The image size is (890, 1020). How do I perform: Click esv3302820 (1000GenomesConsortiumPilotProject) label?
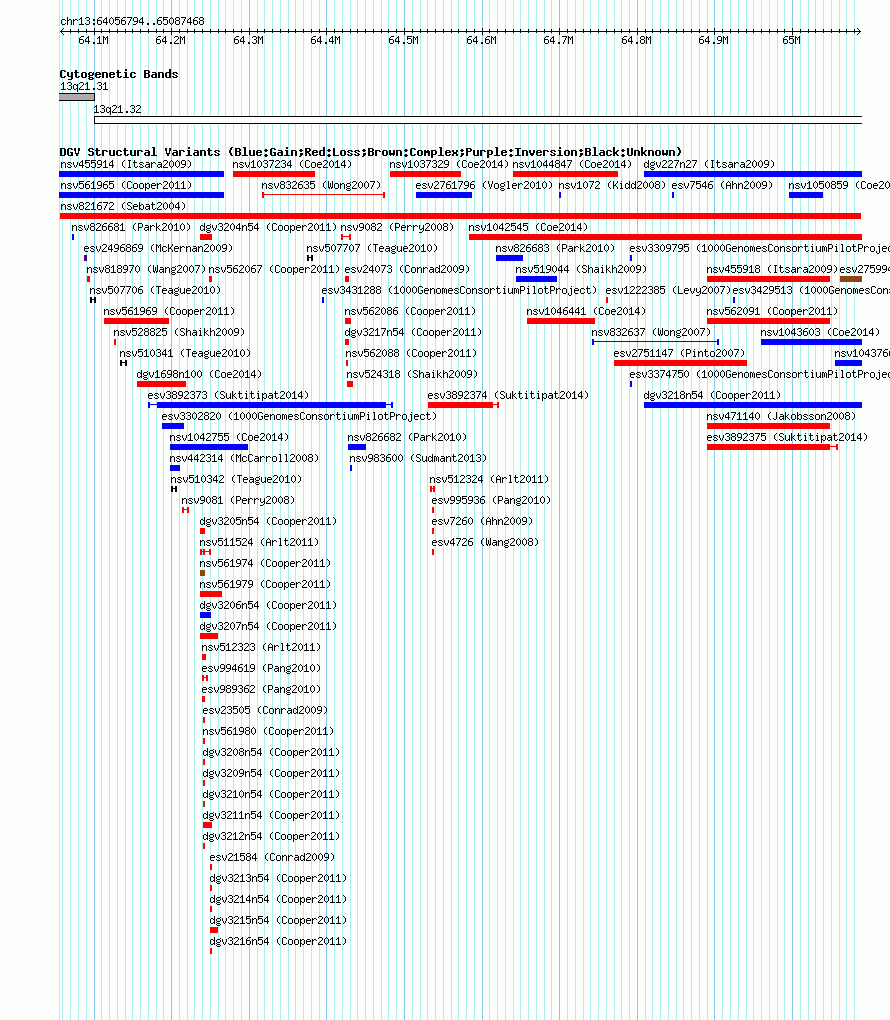click(299, 416)
